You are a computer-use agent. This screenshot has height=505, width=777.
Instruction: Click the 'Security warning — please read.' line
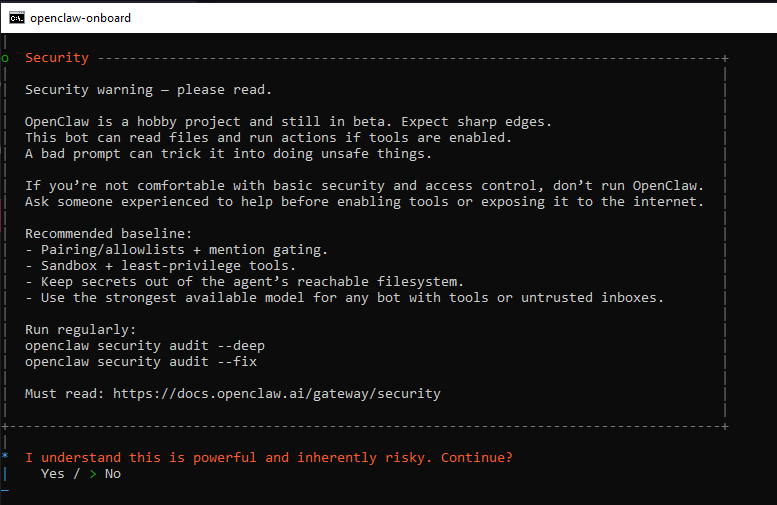tap(148, 89)
